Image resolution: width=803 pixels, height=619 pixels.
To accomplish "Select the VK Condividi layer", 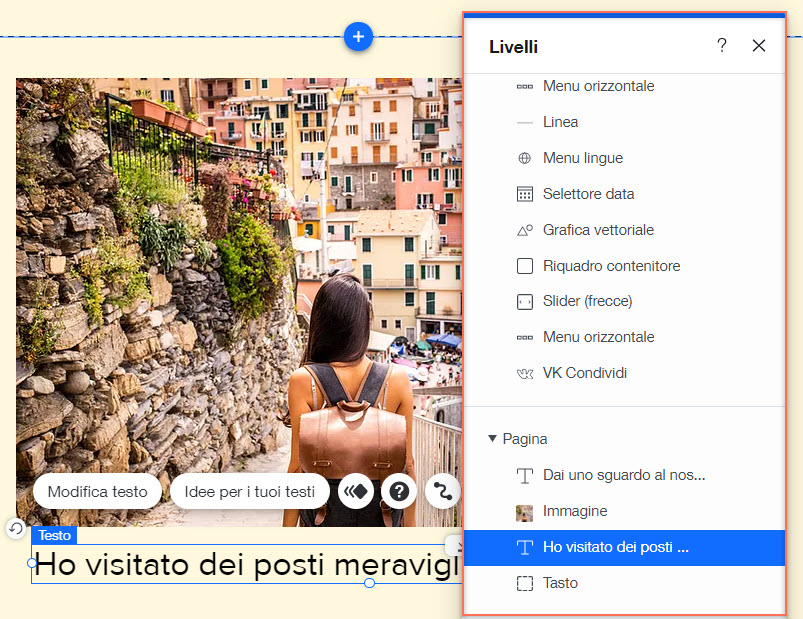I will point(624,373).
